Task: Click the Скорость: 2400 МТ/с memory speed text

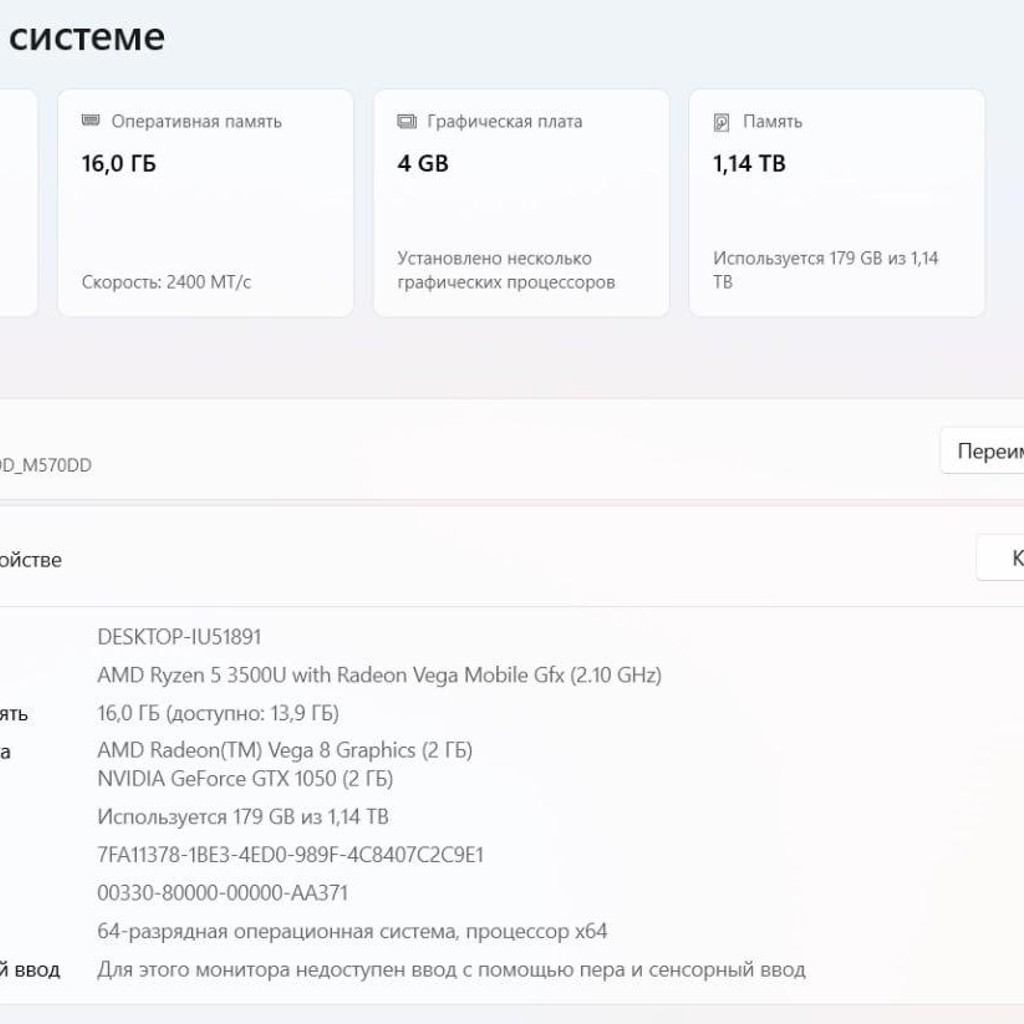Action: [167, 282]
